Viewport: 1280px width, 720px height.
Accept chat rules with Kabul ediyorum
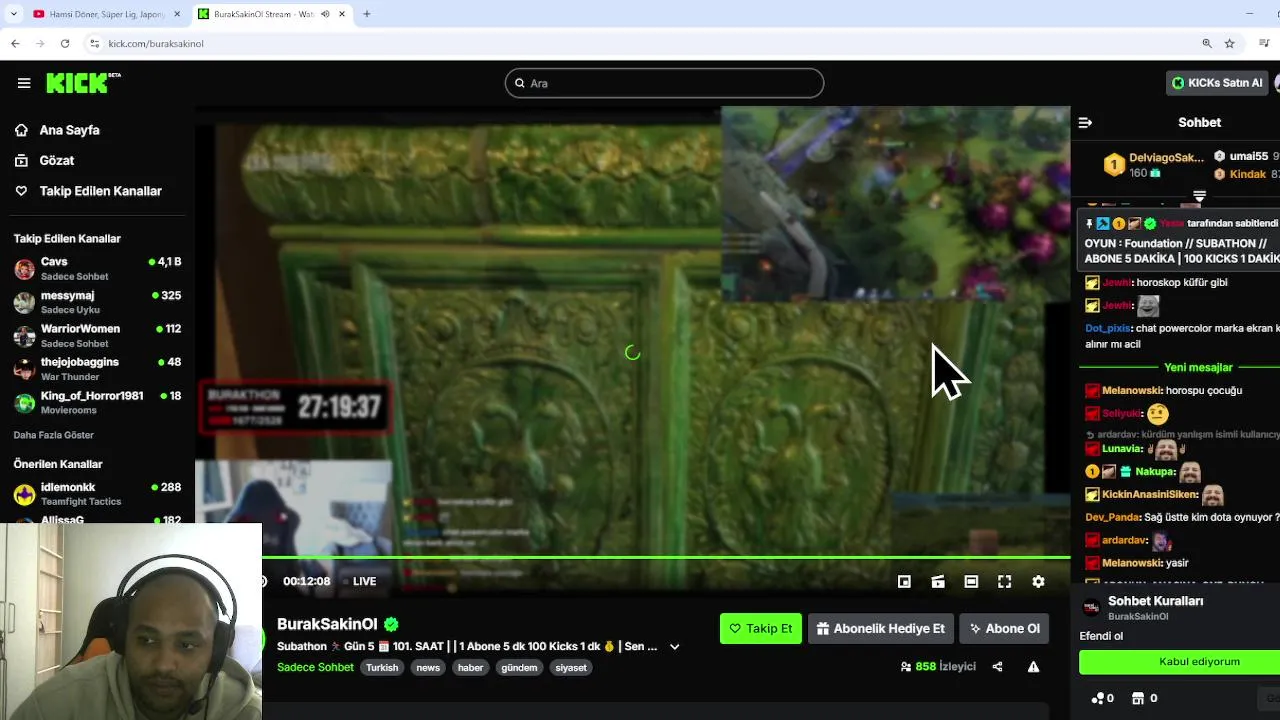click(1180, 662)
